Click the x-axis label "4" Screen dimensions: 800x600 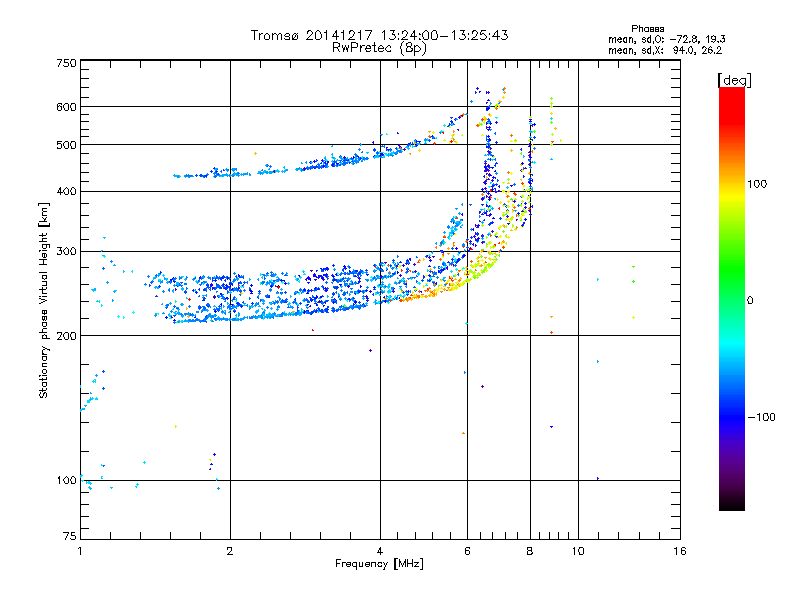click(x=380, y=551)
